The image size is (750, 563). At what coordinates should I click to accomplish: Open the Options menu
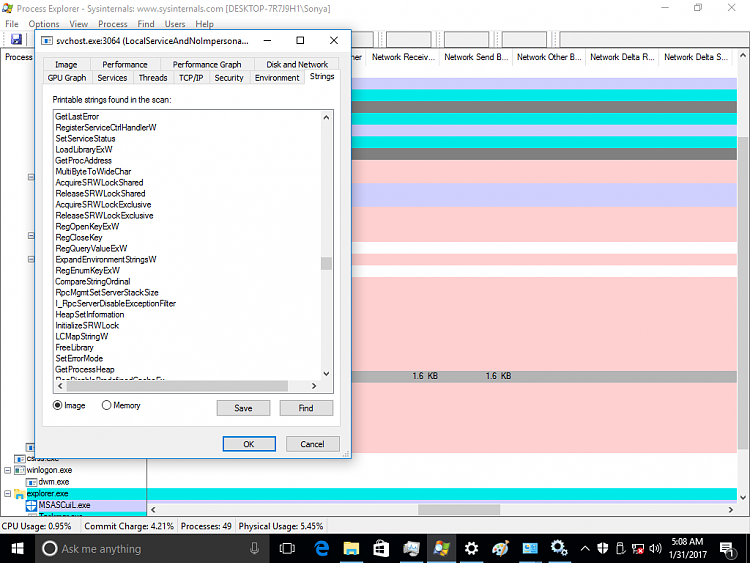pyautogui.click(x=44, y=24)
